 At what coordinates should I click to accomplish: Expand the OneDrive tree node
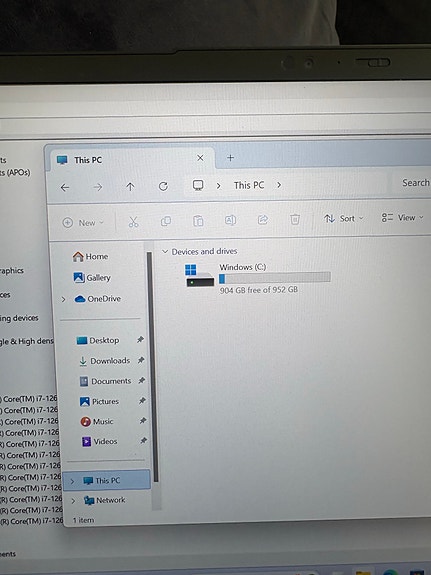[63, 300]
